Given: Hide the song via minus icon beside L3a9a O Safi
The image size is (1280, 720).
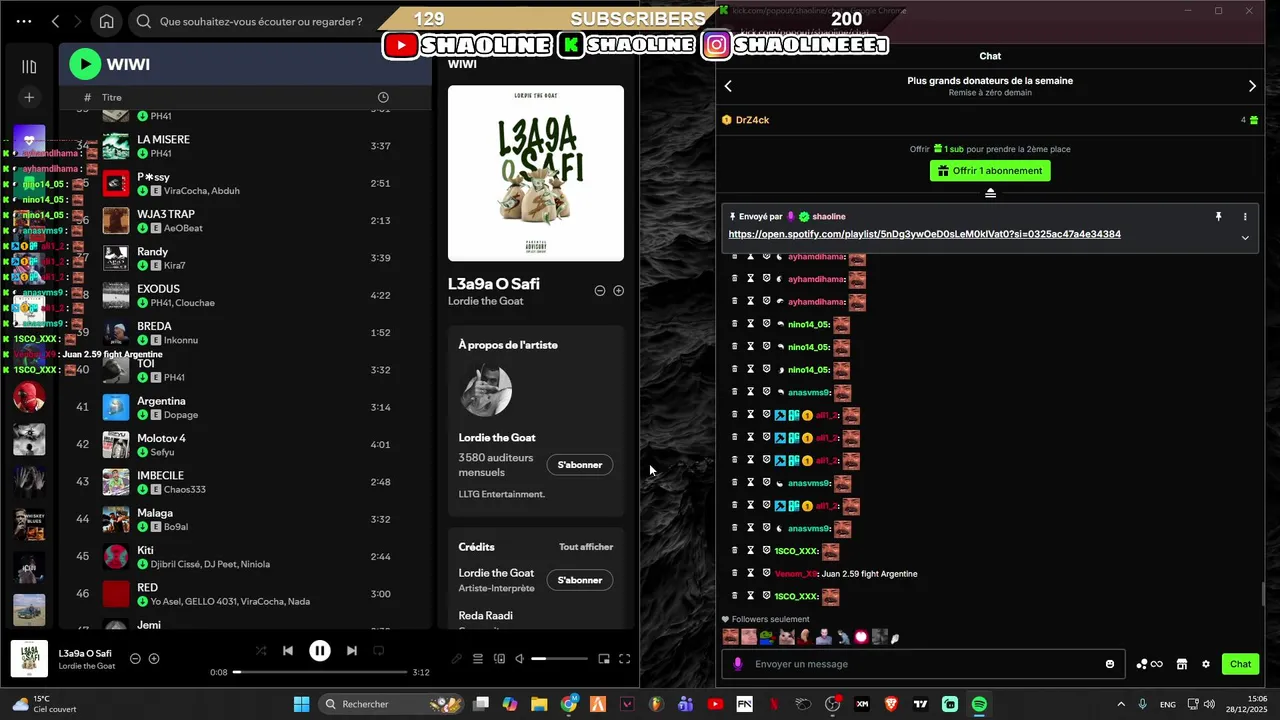Looking at the screenshot, I should pos(600,291).
